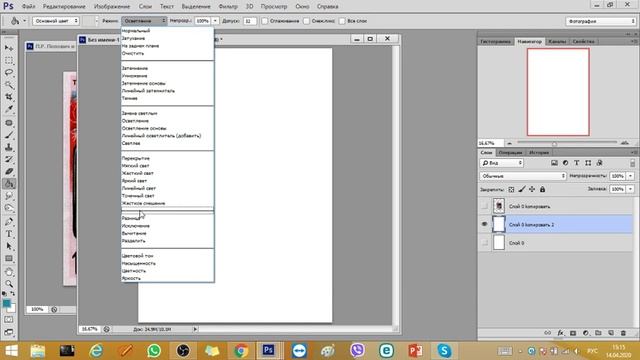Select the Type tool

tap(9, 234)
